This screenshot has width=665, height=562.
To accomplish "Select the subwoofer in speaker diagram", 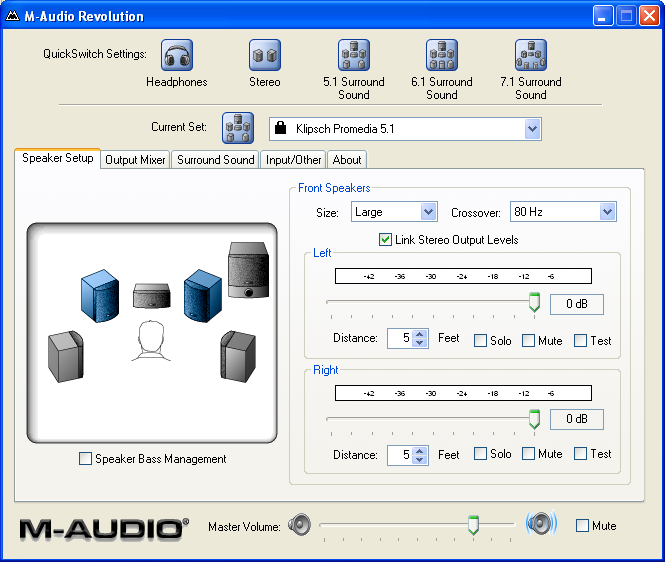I will pos(249,270).
